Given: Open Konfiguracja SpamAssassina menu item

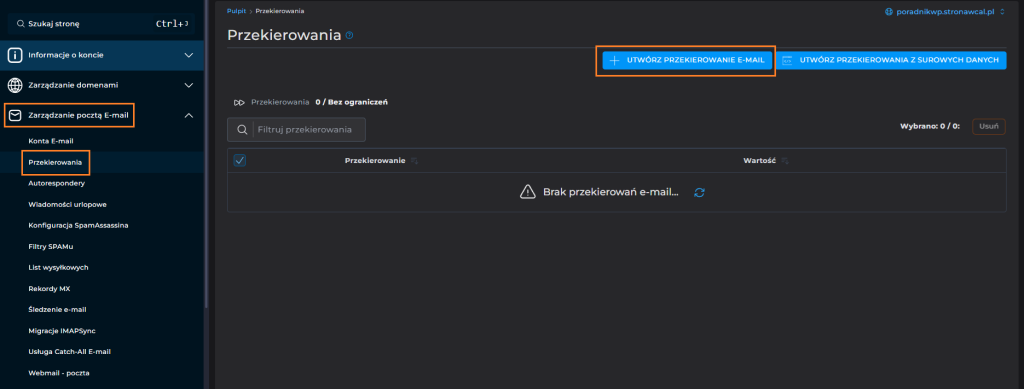Looking at the screenshot, I should coord(78,225).
